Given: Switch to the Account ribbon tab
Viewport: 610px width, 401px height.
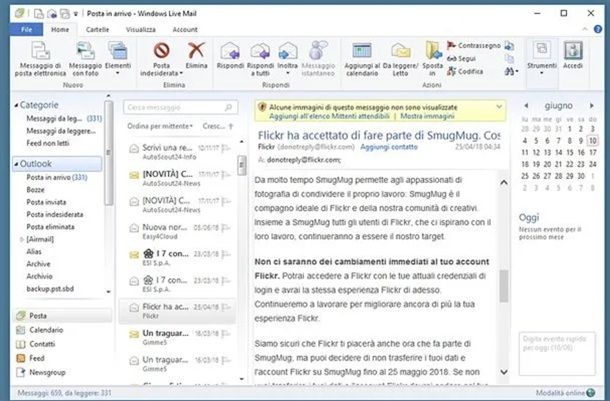Looking at the screenshot, I should (185, 30).
